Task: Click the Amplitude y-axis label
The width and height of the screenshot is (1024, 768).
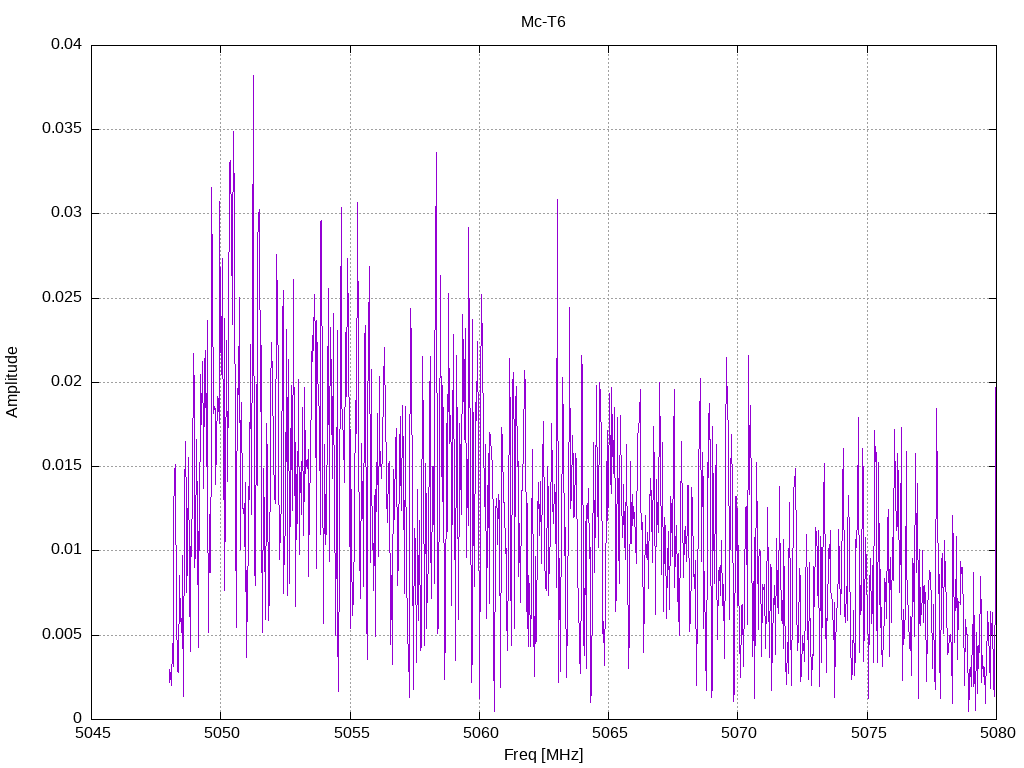Action: coord(12,382)
